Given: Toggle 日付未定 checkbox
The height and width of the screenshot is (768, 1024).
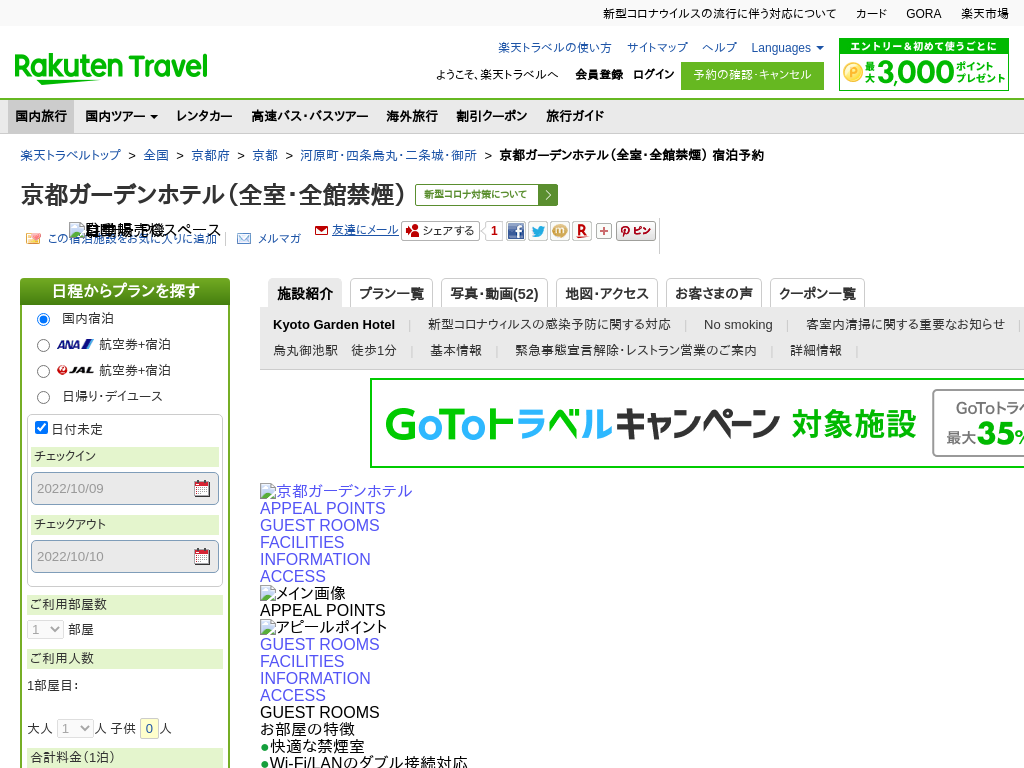Looking at the screenshot, I should [42, 428].
